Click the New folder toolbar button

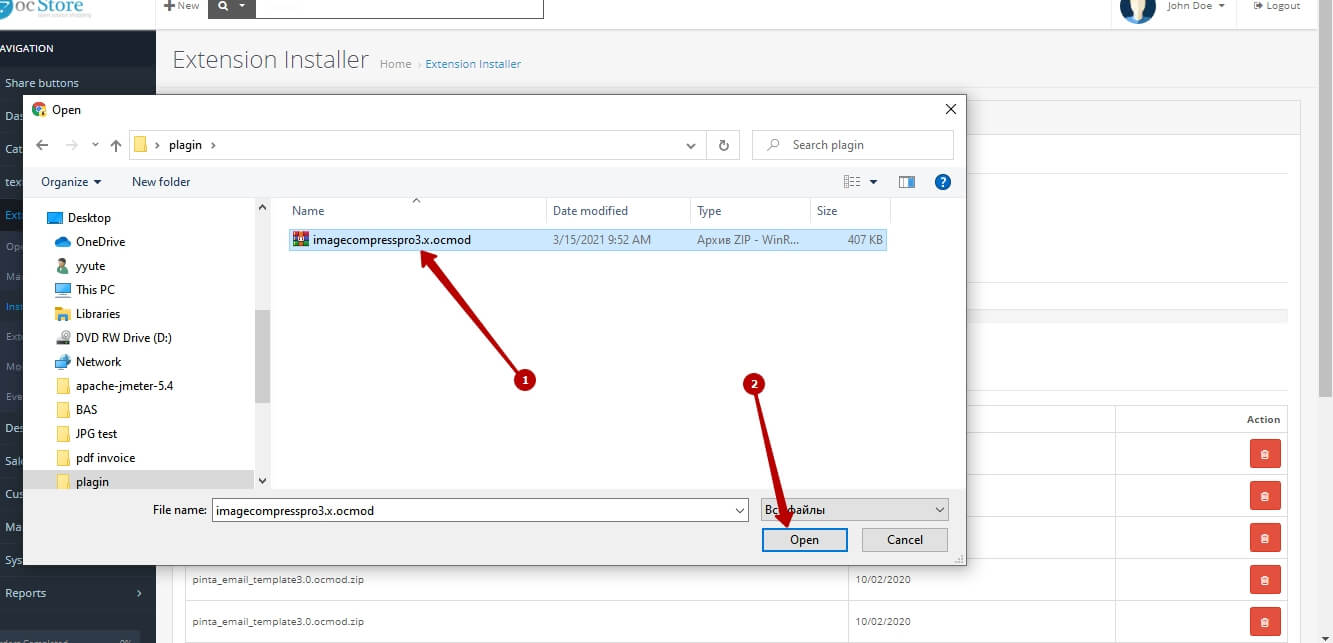[161, 182]
